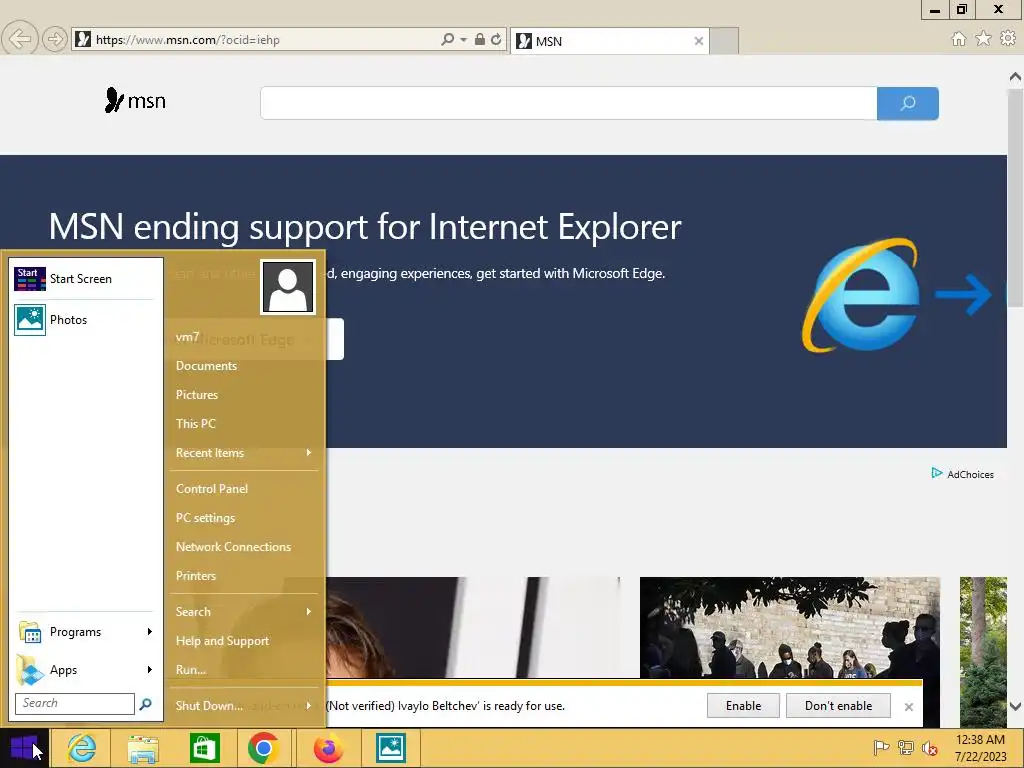Refresh the MSN page
Screen dimensions: 1024x768
[x=496, y=39]
